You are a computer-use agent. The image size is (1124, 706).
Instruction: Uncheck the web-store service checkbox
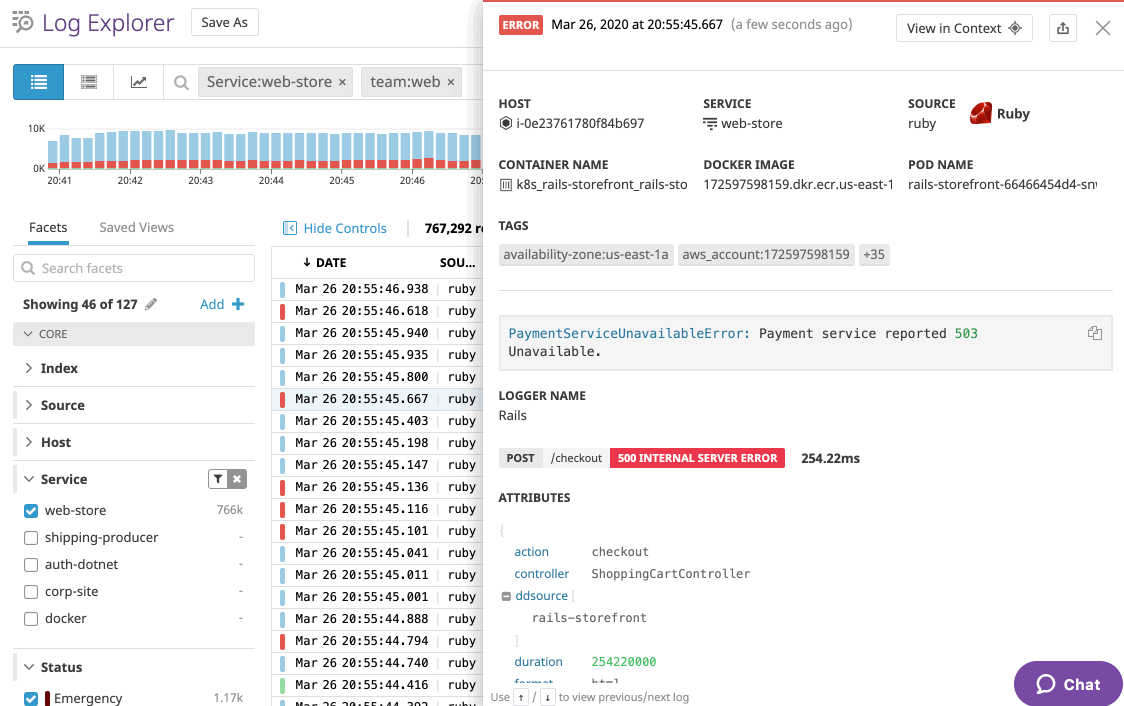pos(31,511)
